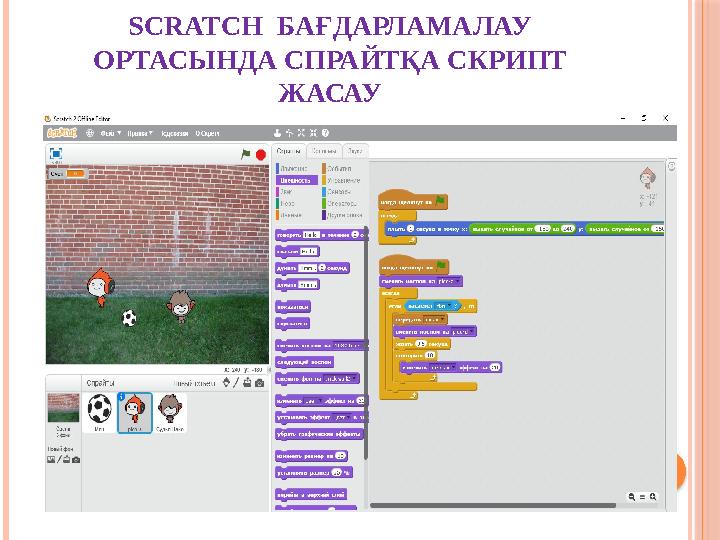Click the перейти в верхний слой block

click(x=311, y=495)
